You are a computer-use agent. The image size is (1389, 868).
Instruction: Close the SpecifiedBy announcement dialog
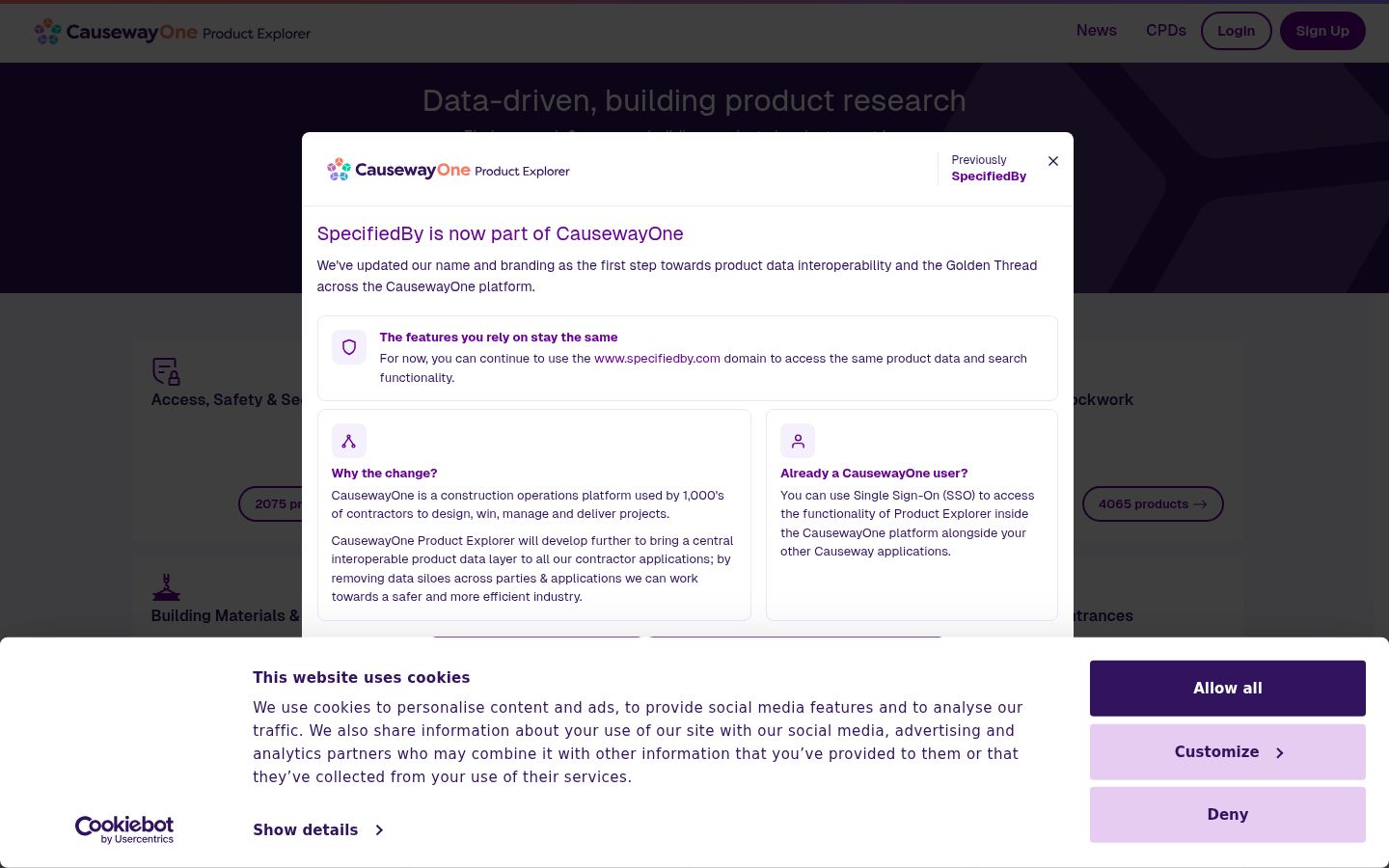point(1053,161)
